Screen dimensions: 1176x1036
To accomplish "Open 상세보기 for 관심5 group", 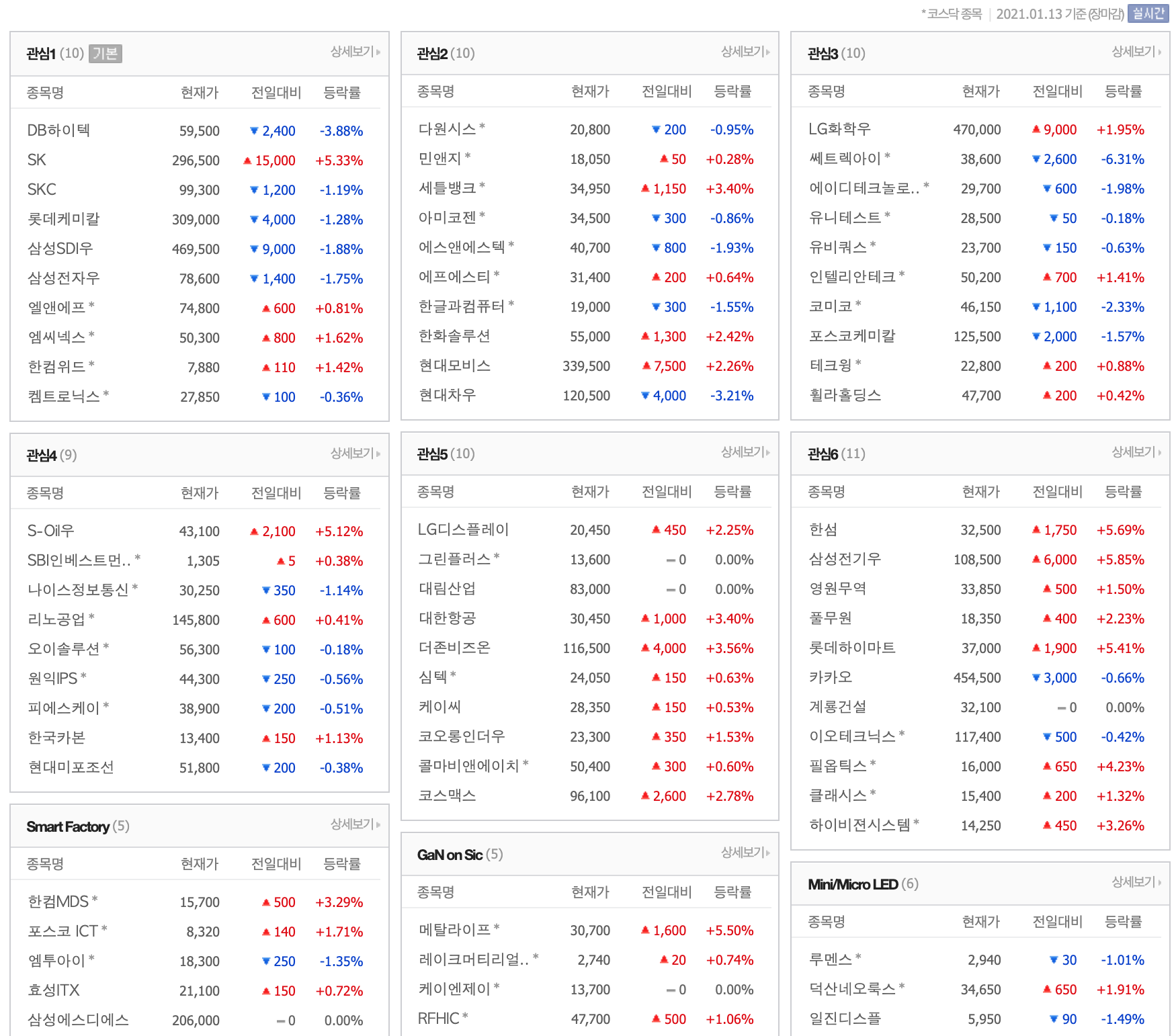I will 745,452.
